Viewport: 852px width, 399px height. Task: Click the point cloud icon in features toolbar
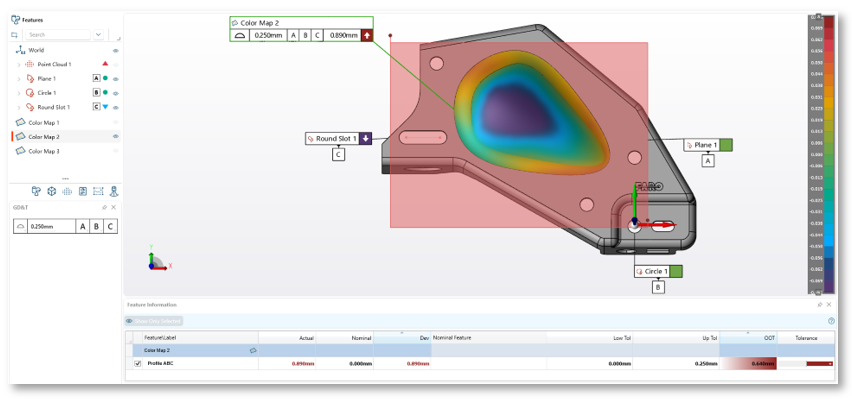[x=67, y=191]
